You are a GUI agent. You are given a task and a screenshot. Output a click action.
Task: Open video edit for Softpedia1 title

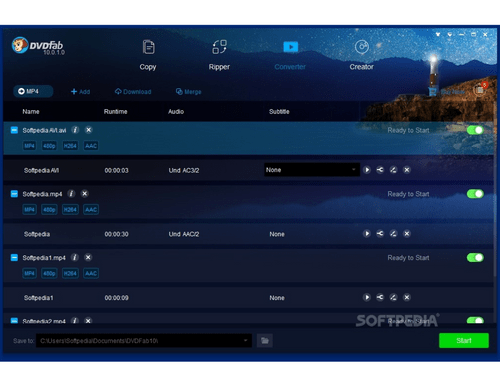tap(393, 297)
